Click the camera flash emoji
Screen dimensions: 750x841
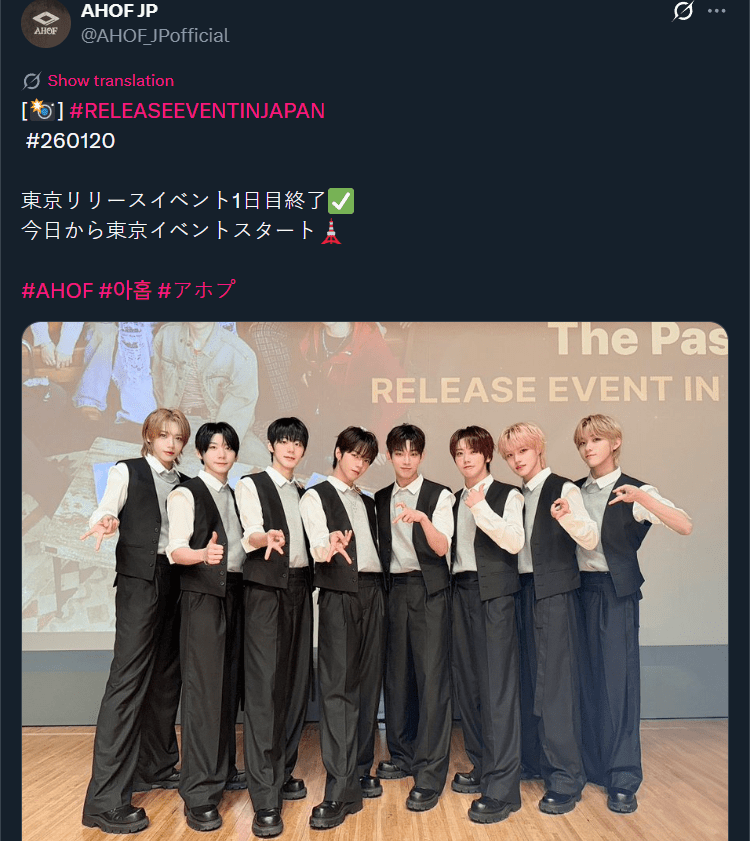(x=42, y=110)
